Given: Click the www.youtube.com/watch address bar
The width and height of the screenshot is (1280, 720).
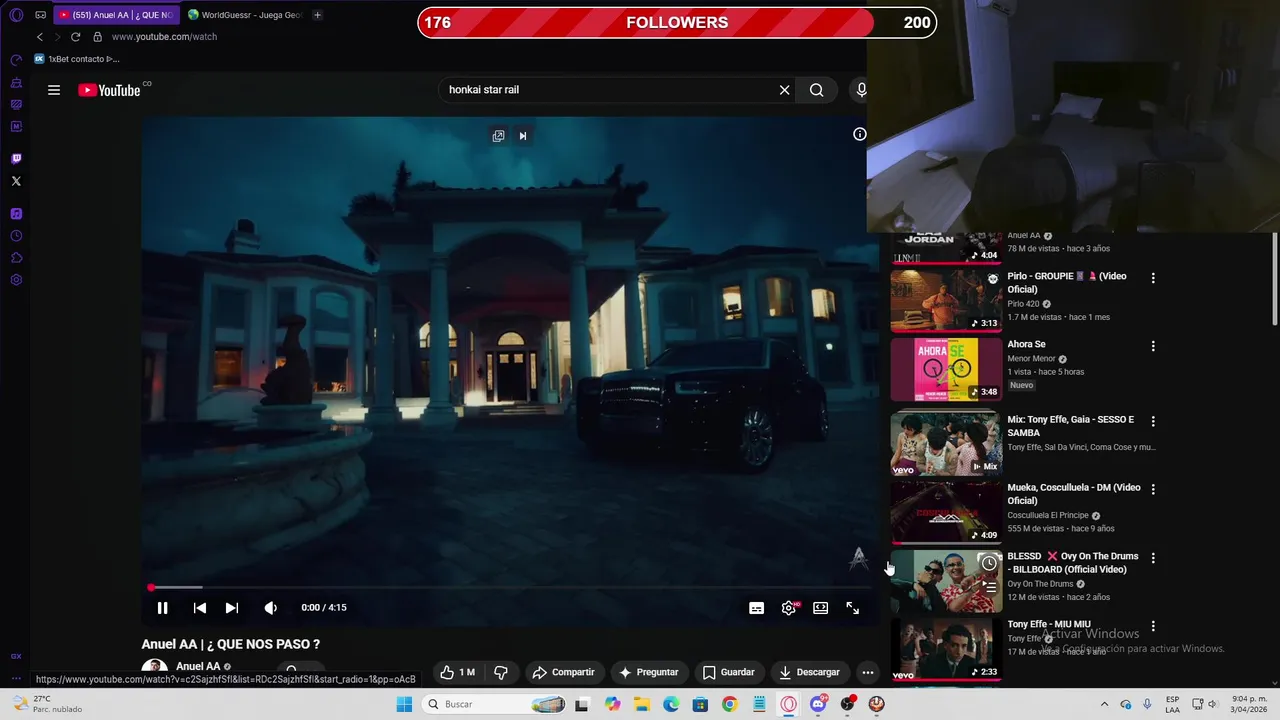Looking at the screenshot, I should pos(164,37).
